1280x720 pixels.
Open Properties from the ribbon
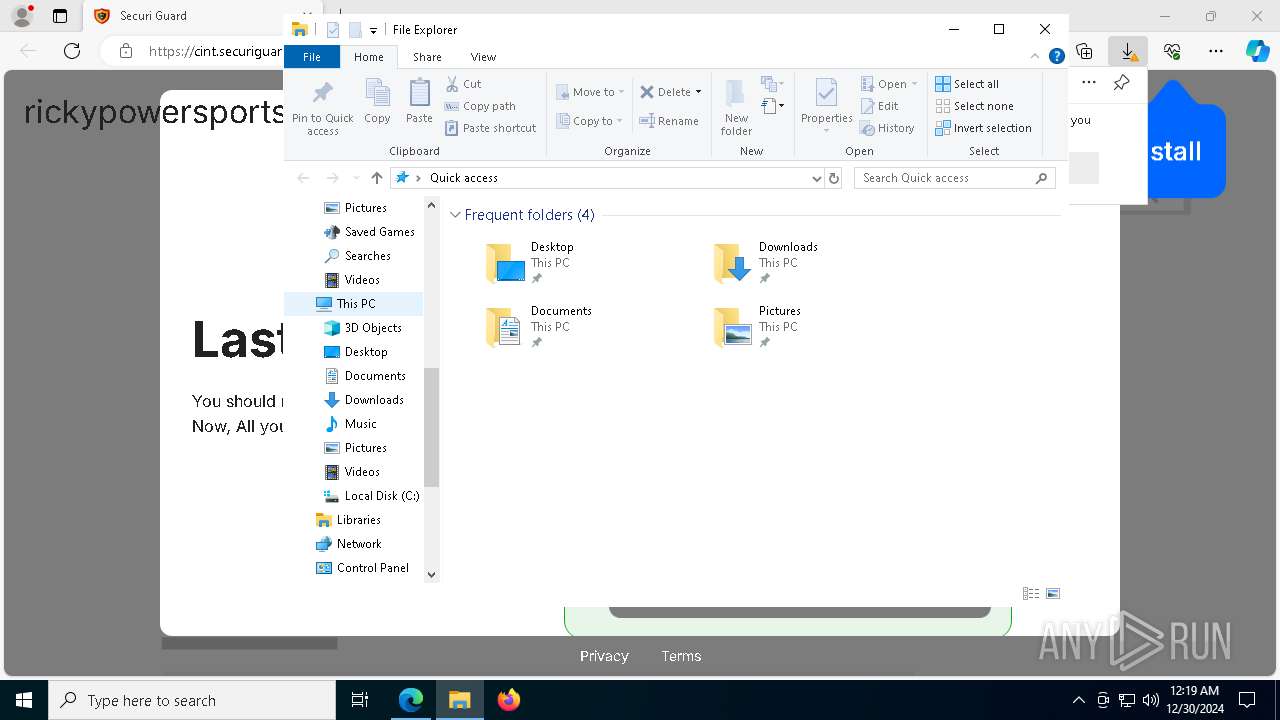tap(826, 106)
